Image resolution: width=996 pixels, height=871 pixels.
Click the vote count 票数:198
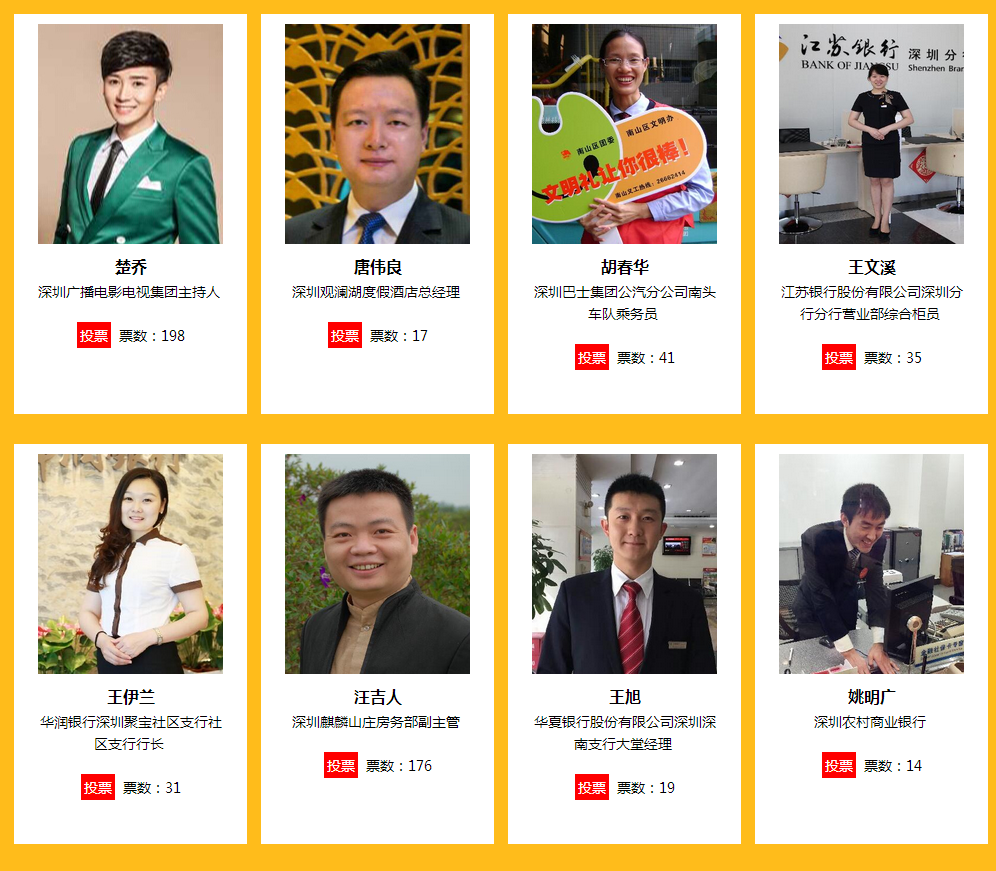click(x=152, y=335)
